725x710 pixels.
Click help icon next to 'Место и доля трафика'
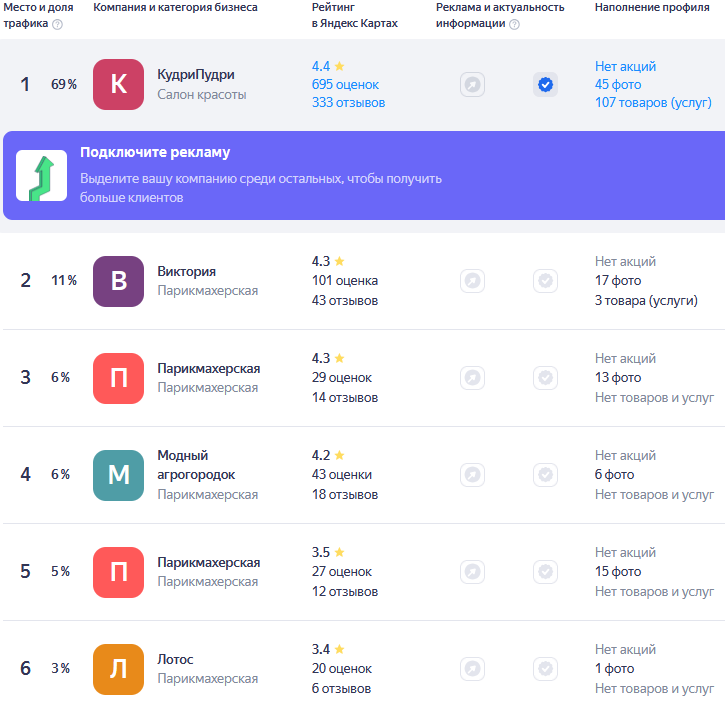(x=57, y=24)
